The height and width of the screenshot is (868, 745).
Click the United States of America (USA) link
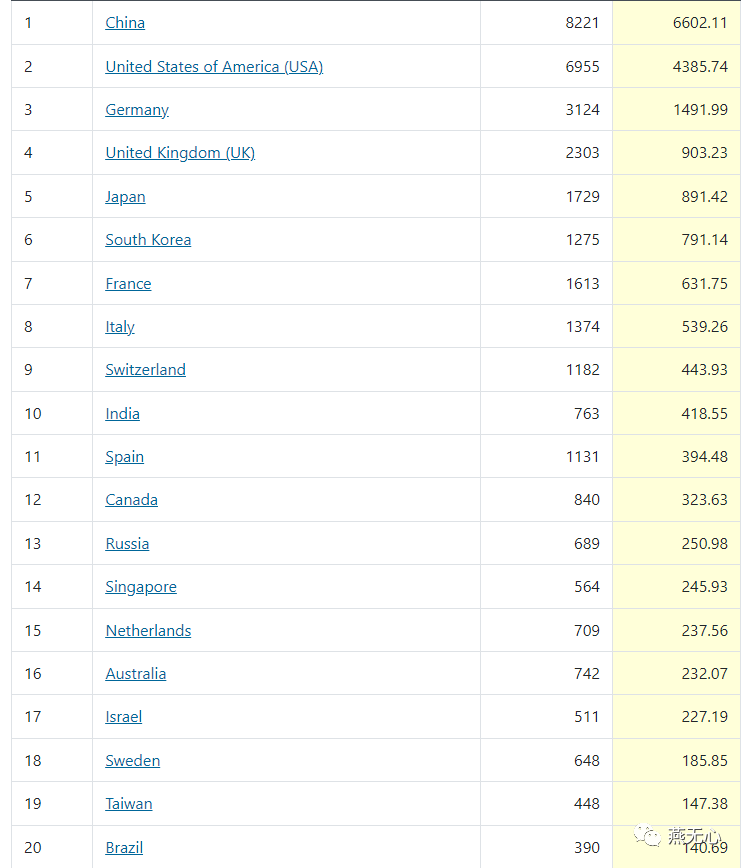click(x=214, y=67)
